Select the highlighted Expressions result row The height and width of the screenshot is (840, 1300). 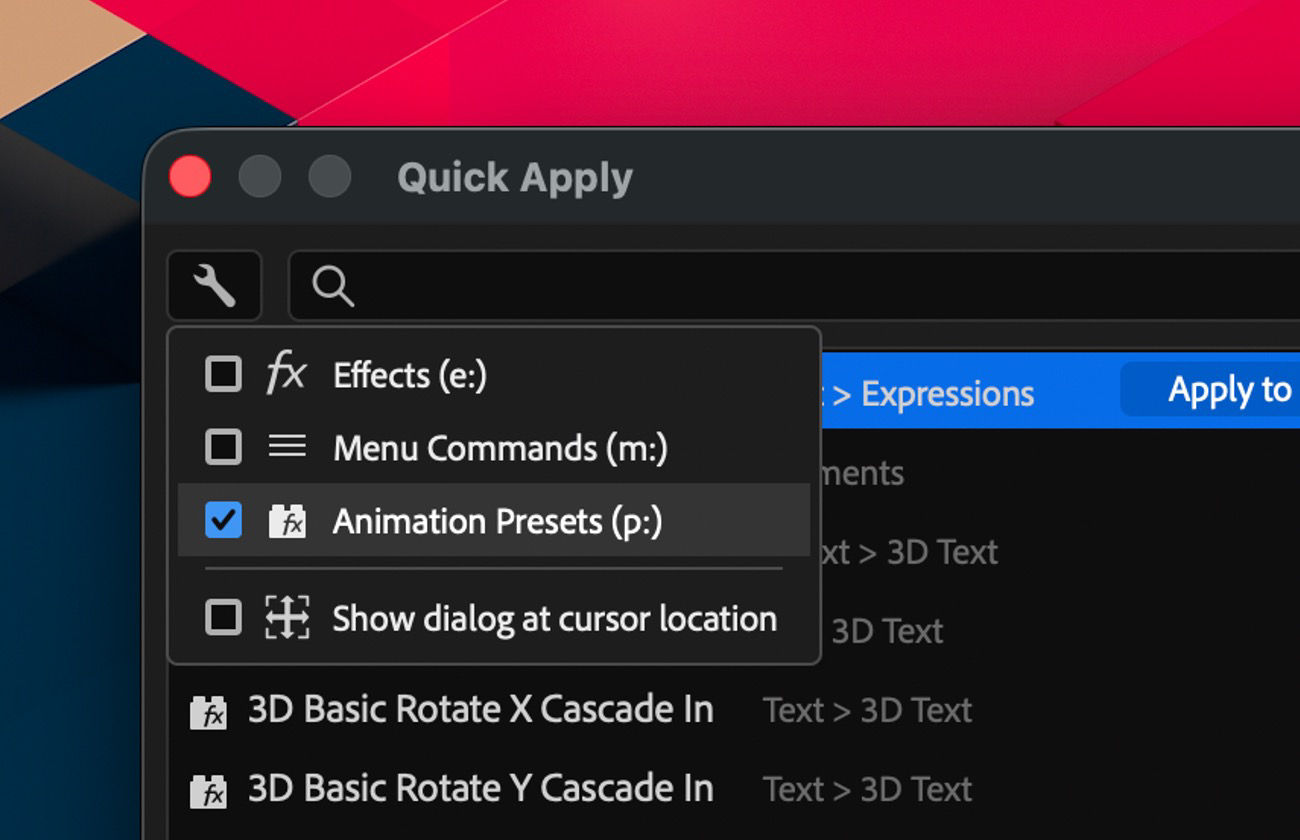[960, 392]
